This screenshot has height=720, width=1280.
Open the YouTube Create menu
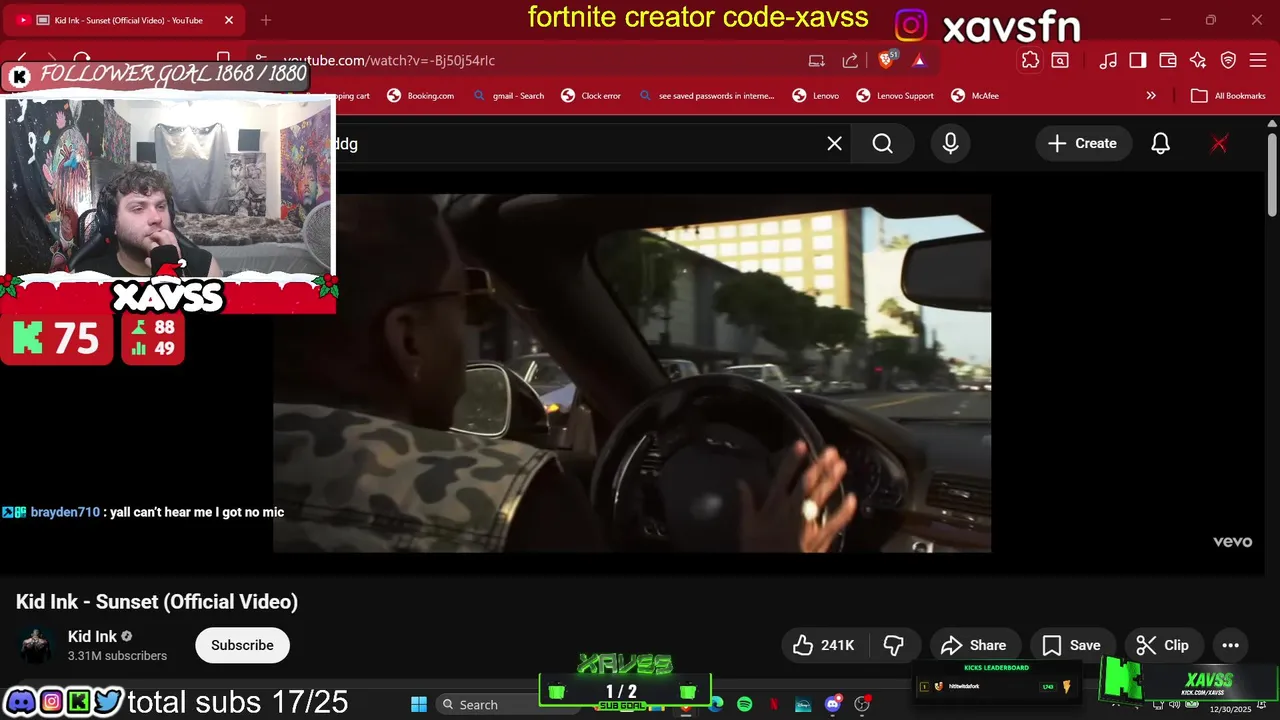1083,144
